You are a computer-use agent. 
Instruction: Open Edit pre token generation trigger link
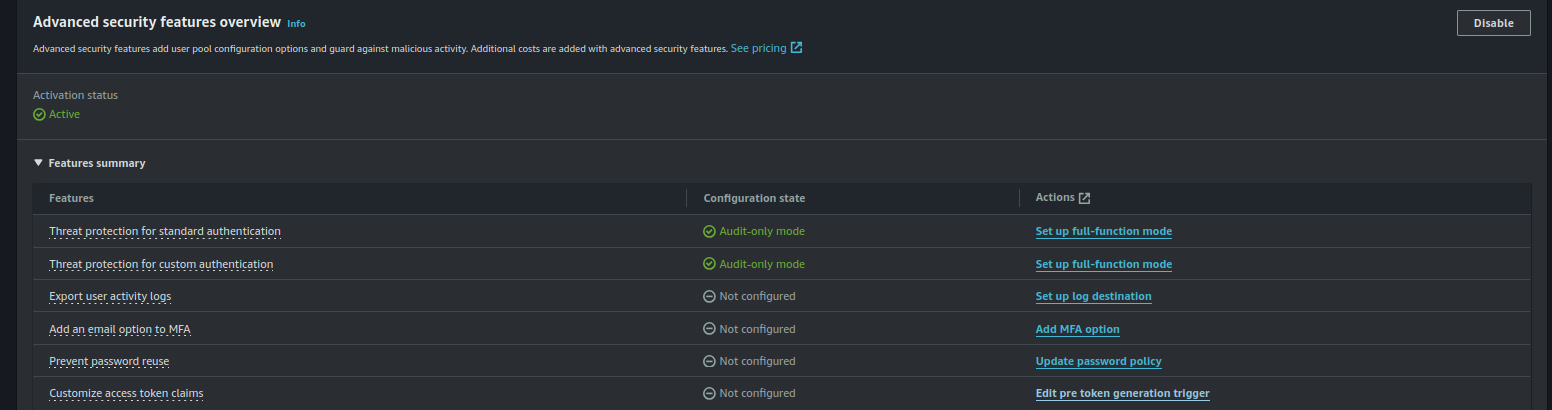1122,393
